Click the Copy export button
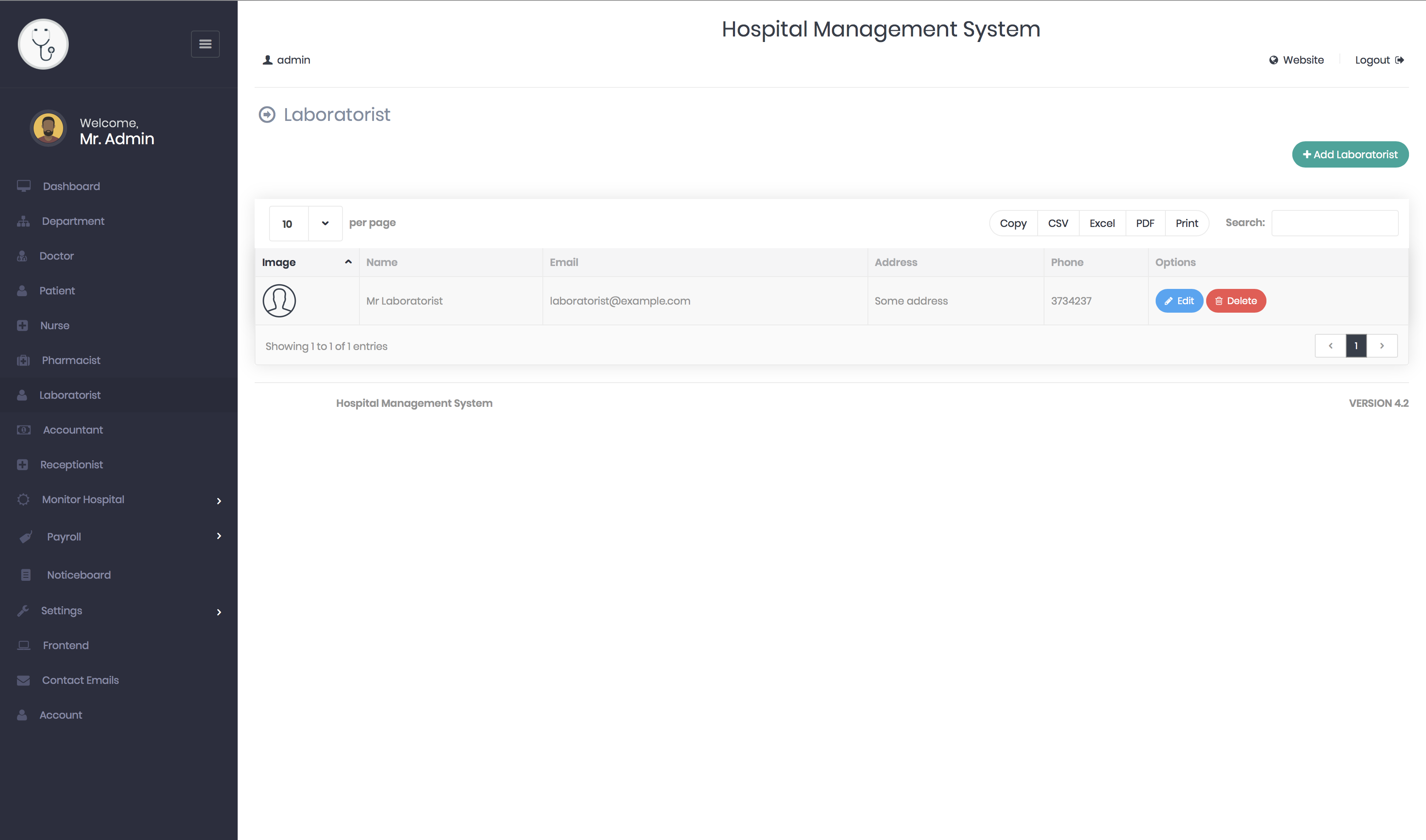This screenshot has width=1426, height=840. [1013, 223]
